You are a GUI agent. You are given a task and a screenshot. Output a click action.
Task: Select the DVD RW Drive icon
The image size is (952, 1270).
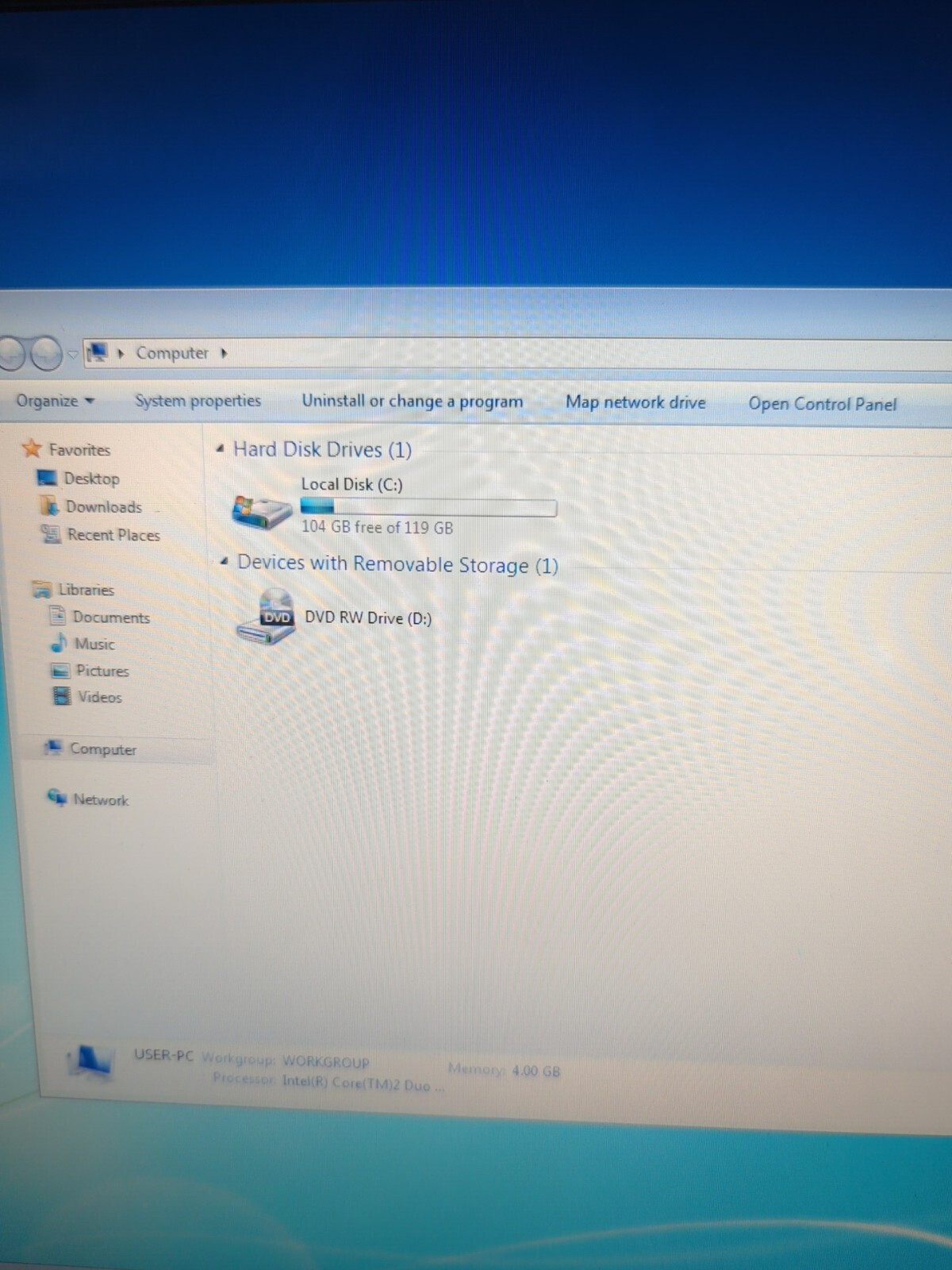(x=266, y=618)
